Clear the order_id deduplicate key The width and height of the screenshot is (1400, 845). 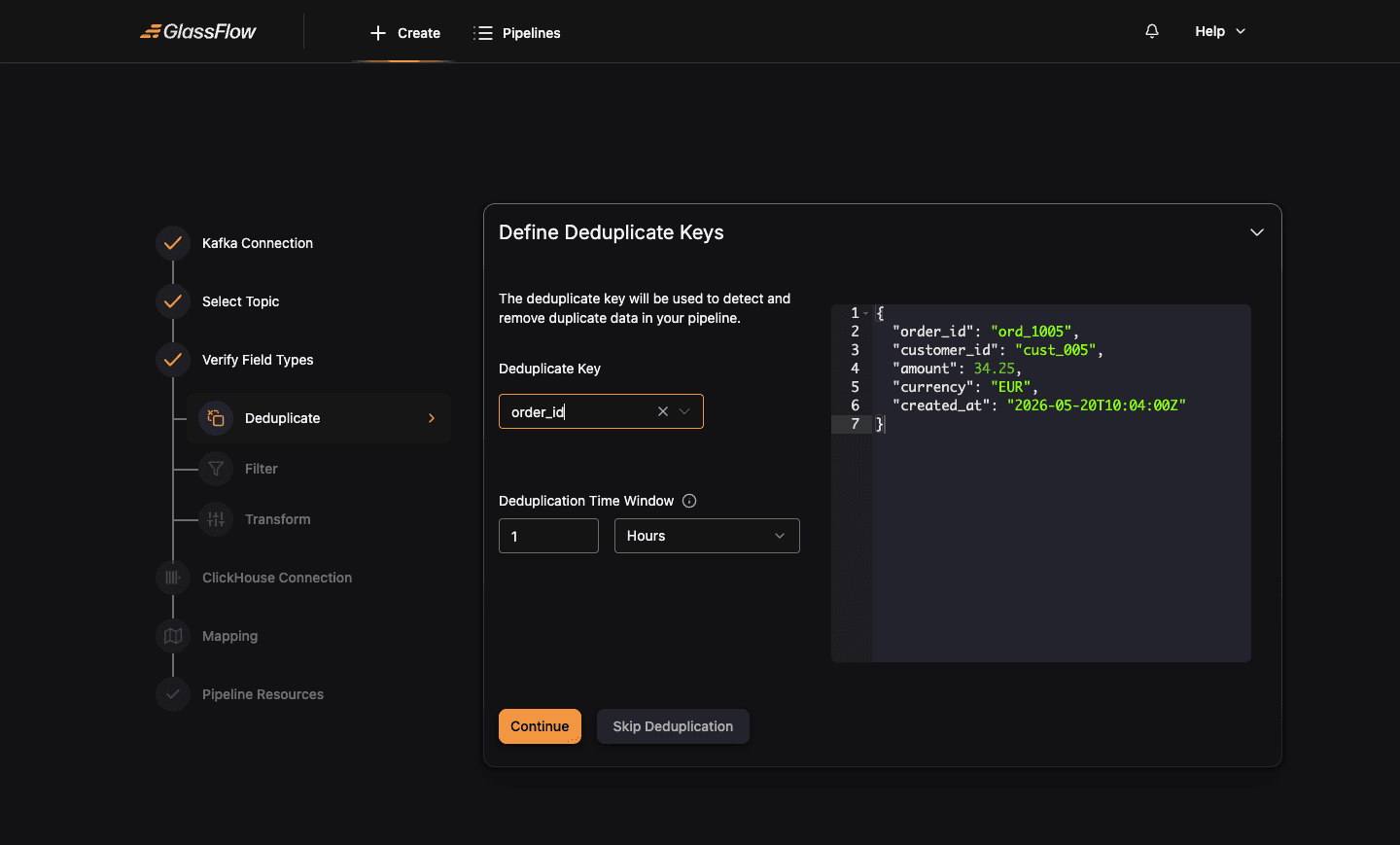point(663,411)
